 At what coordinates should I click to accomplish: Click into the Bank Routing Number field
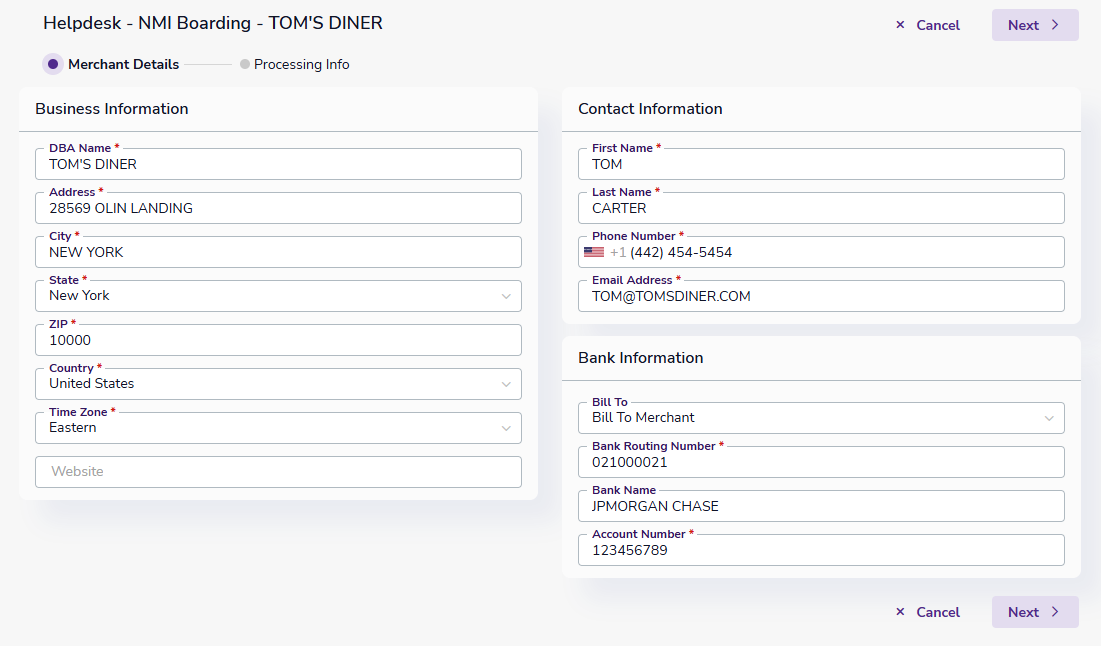pyautogui.click(x=820, y=463)
